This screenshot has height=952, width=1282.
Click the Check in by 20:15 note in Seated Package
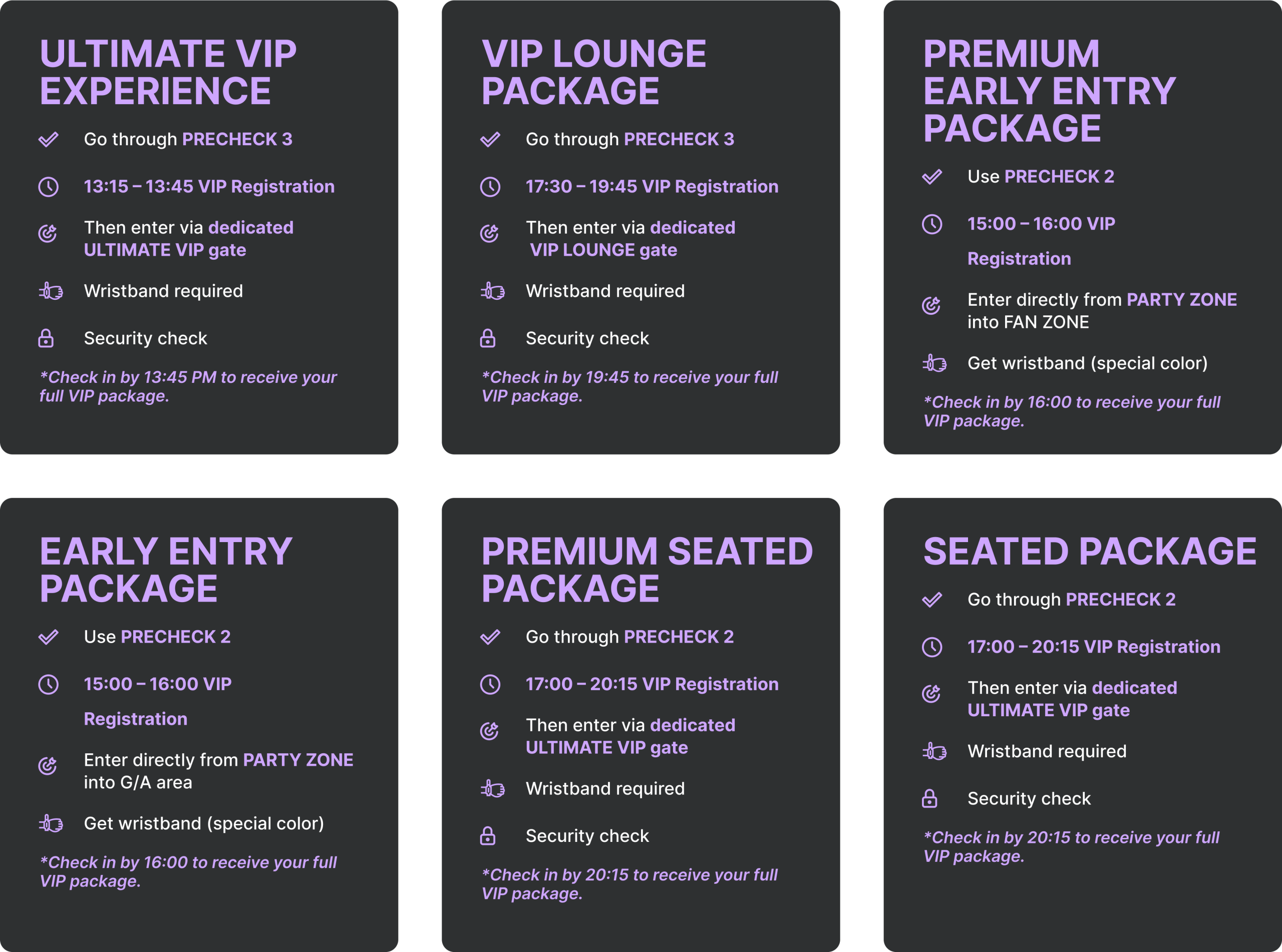(x=1071, y=846)
